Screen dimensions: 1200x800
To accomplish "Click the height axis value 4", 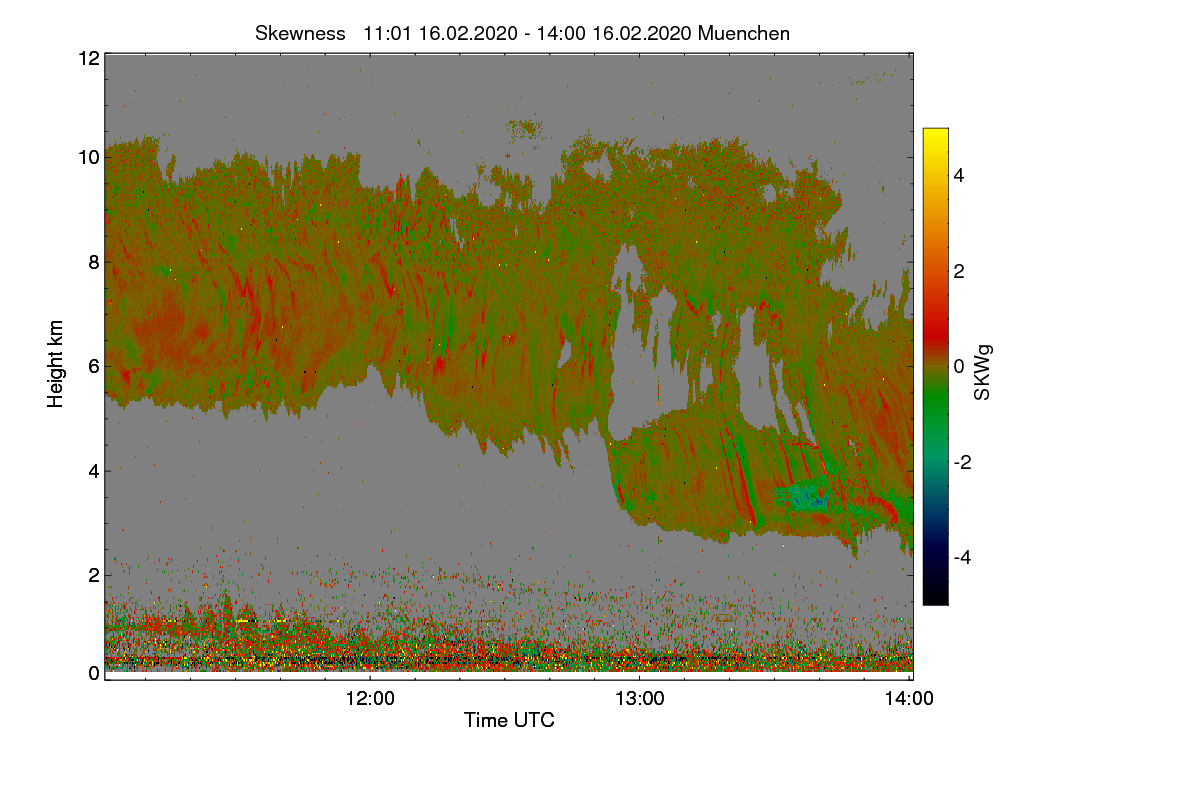I will pyautogui.click(x=93, y=470).
